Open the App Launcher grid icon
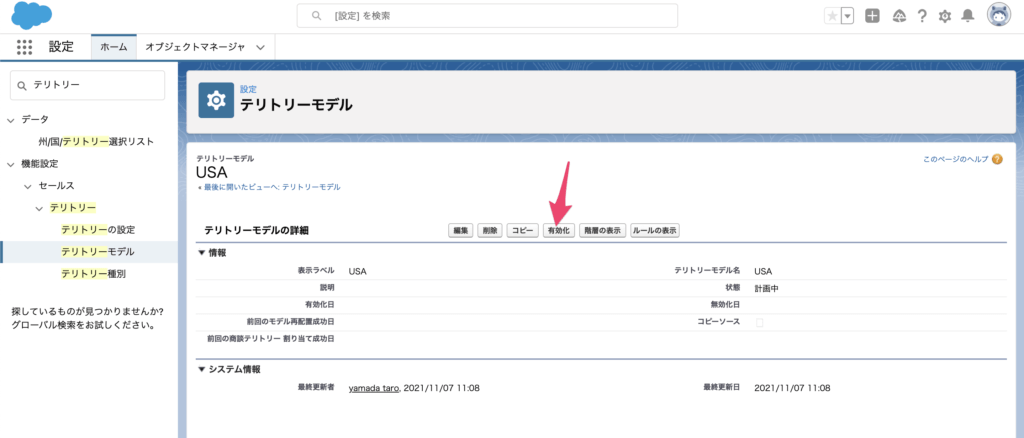 pos(25,47)
